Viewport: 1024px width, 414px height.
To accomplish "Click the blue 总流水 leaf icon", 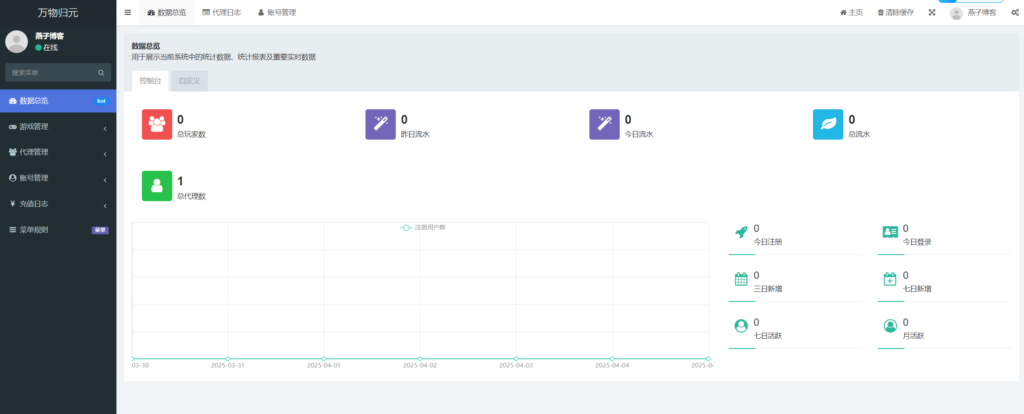I will pyautogui.click(x=828, y=125).
